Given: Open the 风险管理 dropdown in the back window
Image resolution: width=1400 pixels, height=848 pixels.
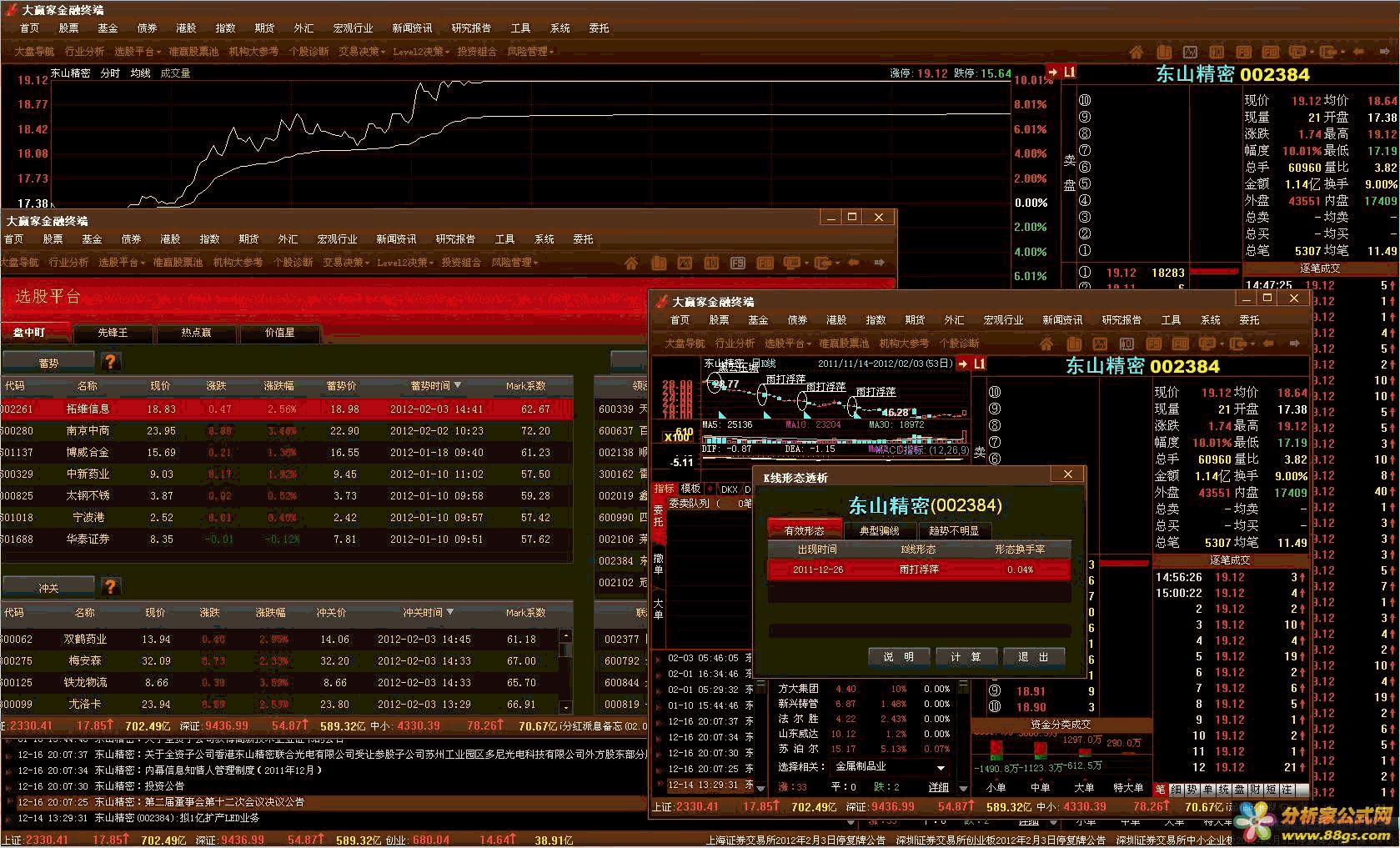Looking at the screenshot, I should point(530,52).
